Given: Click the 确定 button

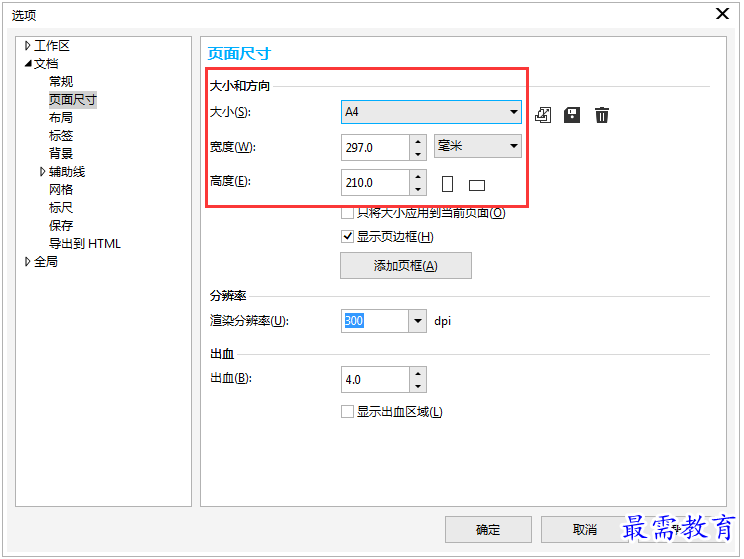Looking at the screenshot, I should [x=488, y=529].
